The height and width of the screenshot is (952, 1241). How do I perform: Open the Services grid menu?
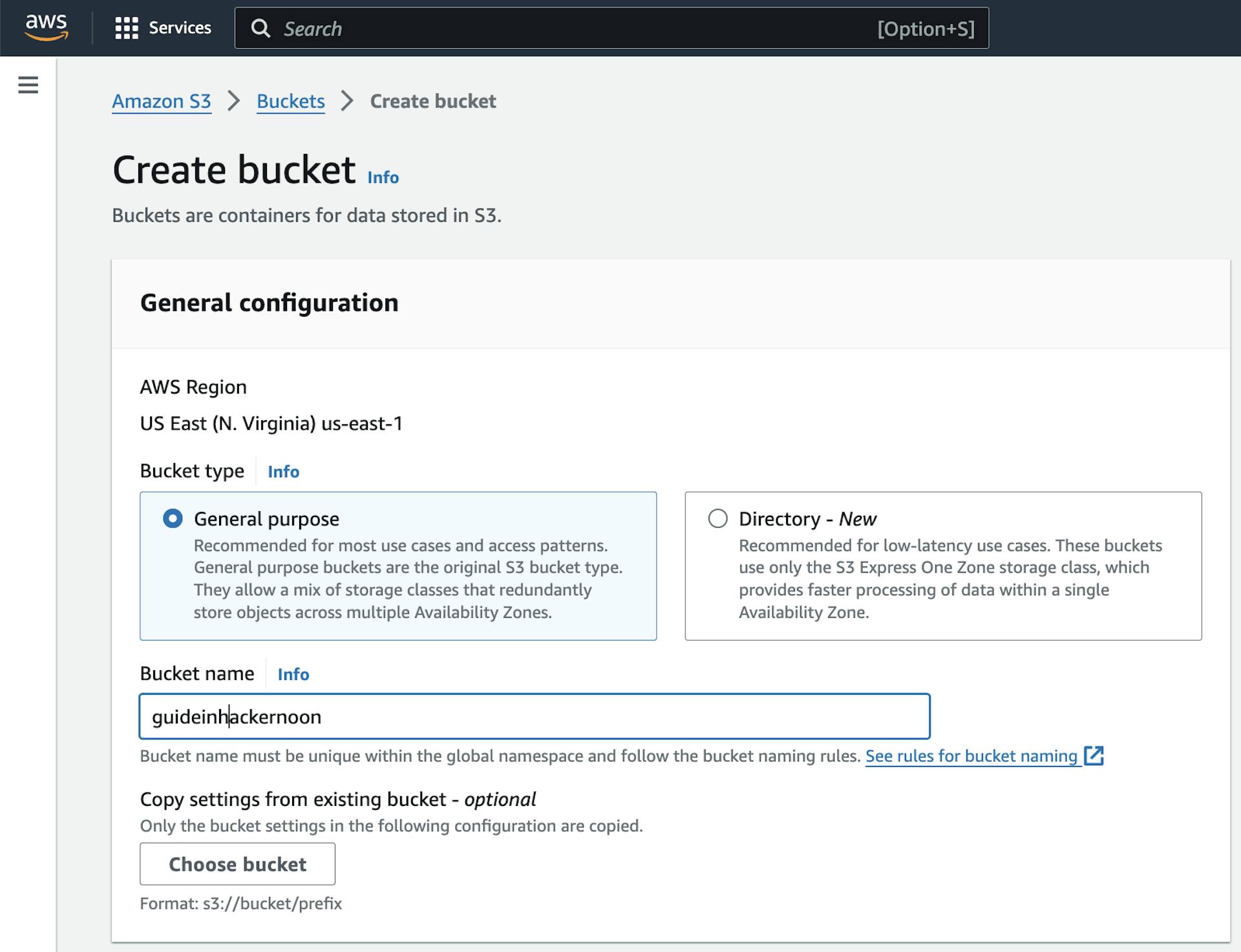(x=164, y=28)
